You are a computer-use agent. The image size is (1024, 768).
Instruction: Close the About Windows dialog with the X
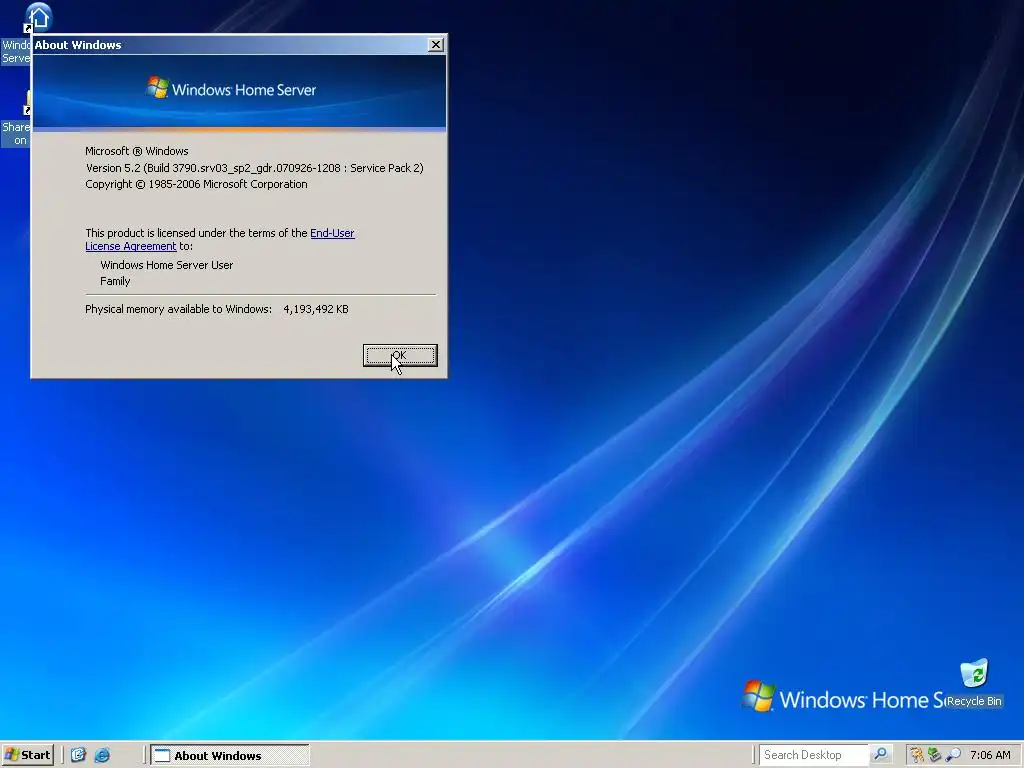point(436,44)
